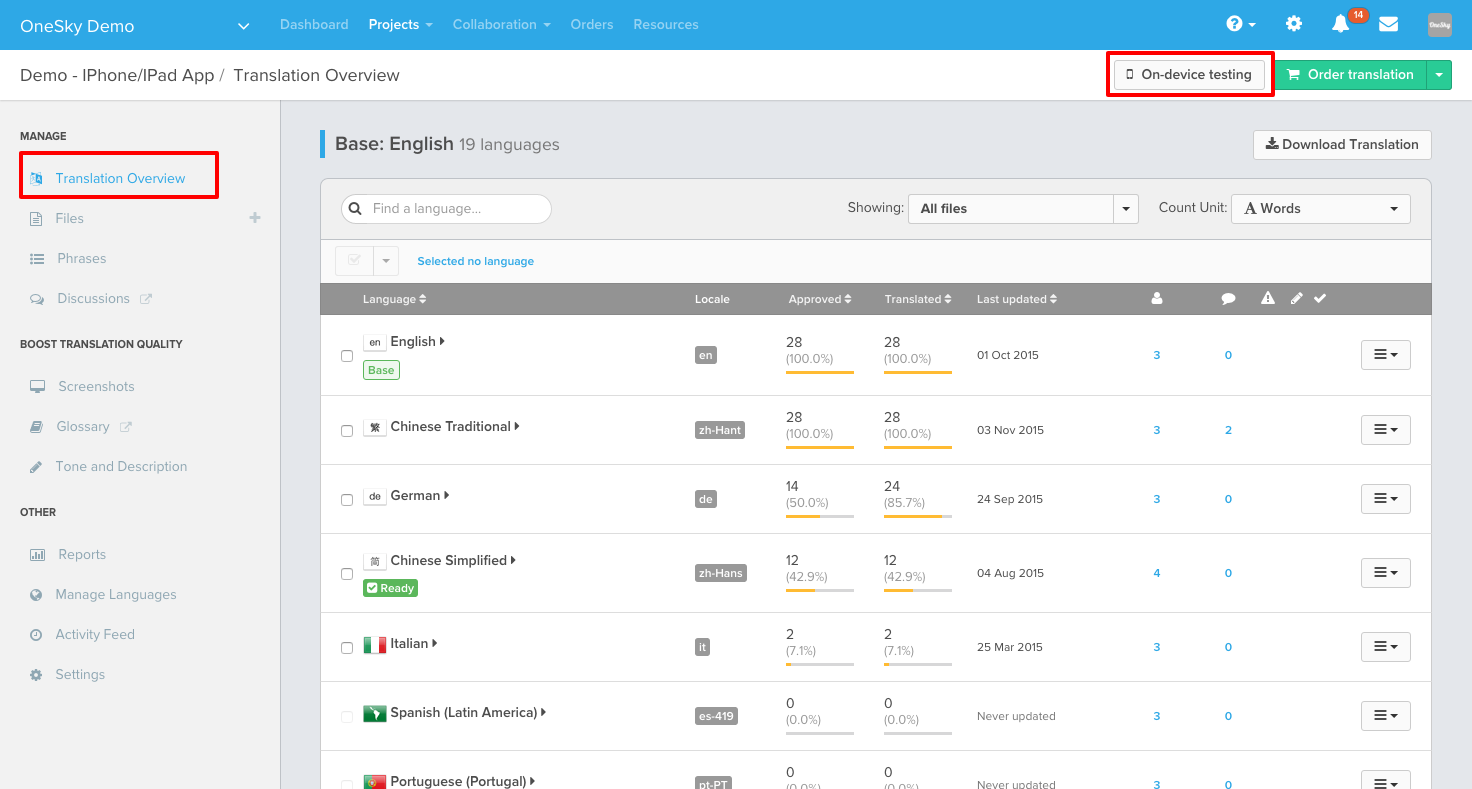Go to Dashboard in top navigation
Screen dimensions: 1472x789
point(314,24)
